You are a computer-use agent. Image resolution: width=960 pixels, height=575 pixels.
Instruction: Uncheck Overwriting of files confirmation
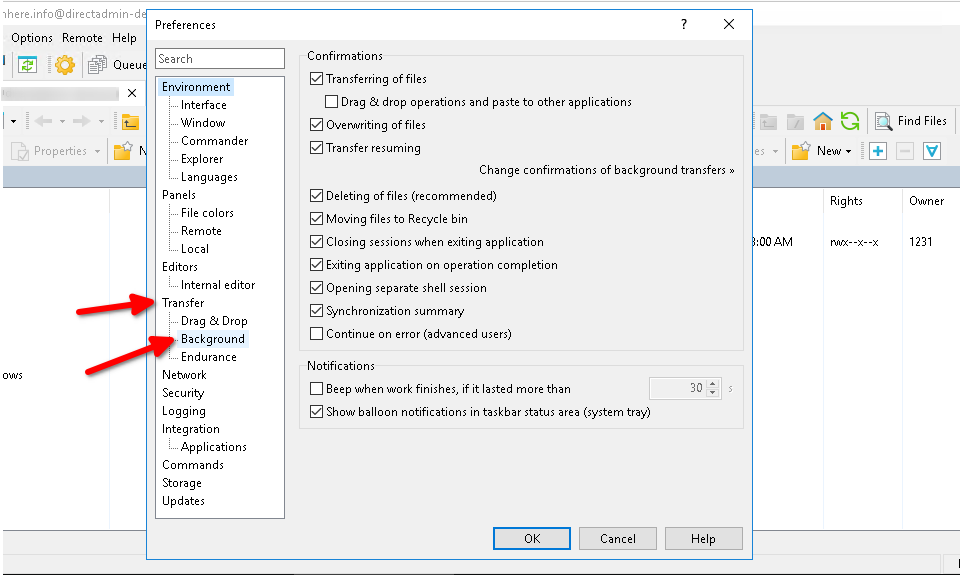tap(317, 125)
